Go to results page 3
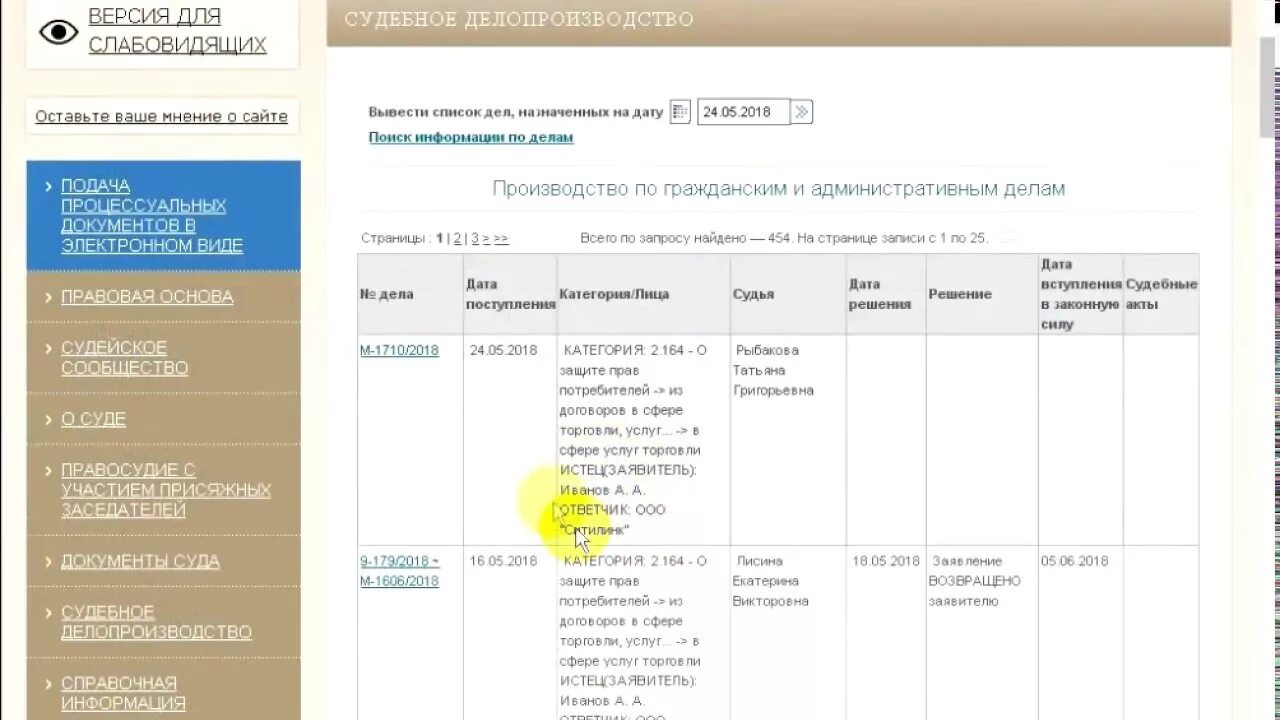This screenshot has width=1280, height=720. click(476, 238)
